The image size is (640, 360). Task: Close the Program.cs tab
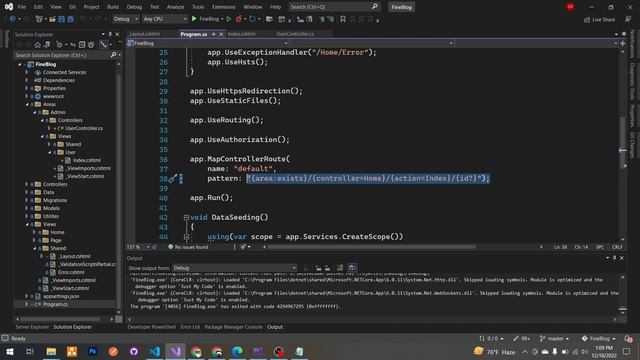221,34
